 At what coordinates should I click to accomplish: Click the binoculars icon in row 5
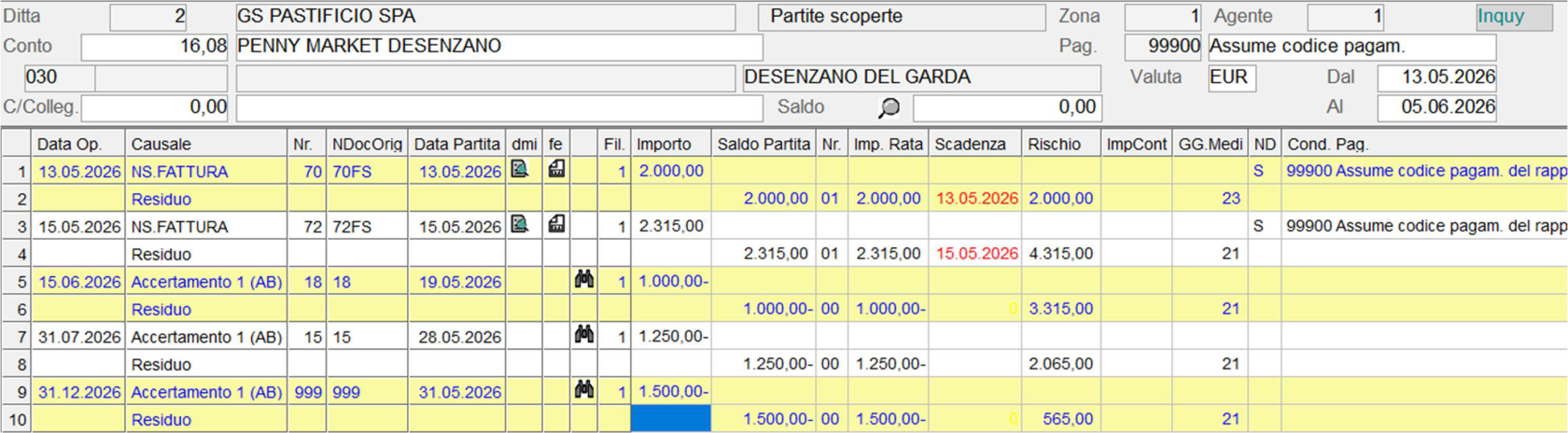tap(584, 280)
